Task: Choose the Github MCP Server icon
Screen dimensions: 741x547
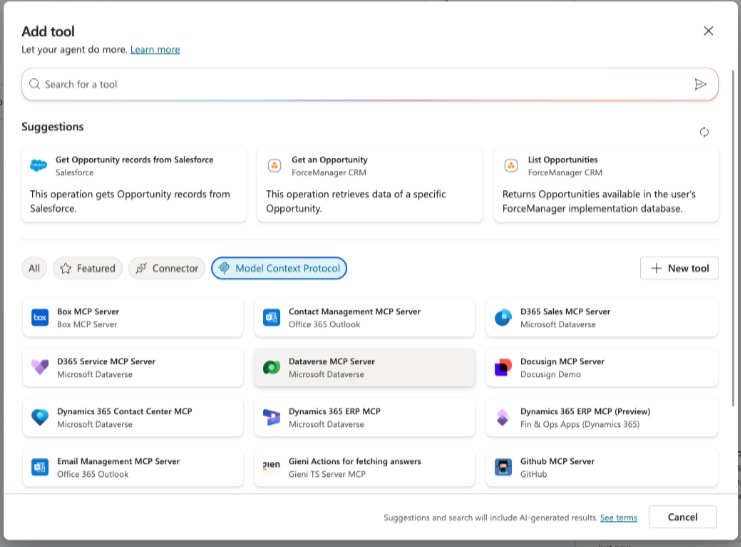Action: [x=503, y=467]
